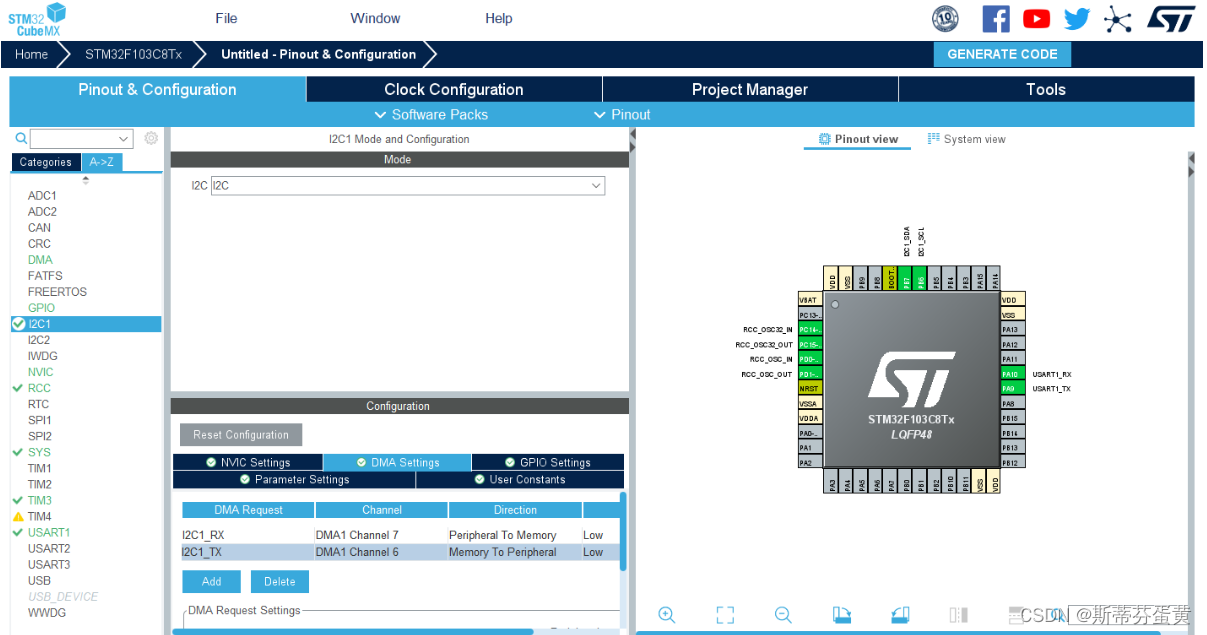Go to the Home breadcrumb

click(32, 54)
